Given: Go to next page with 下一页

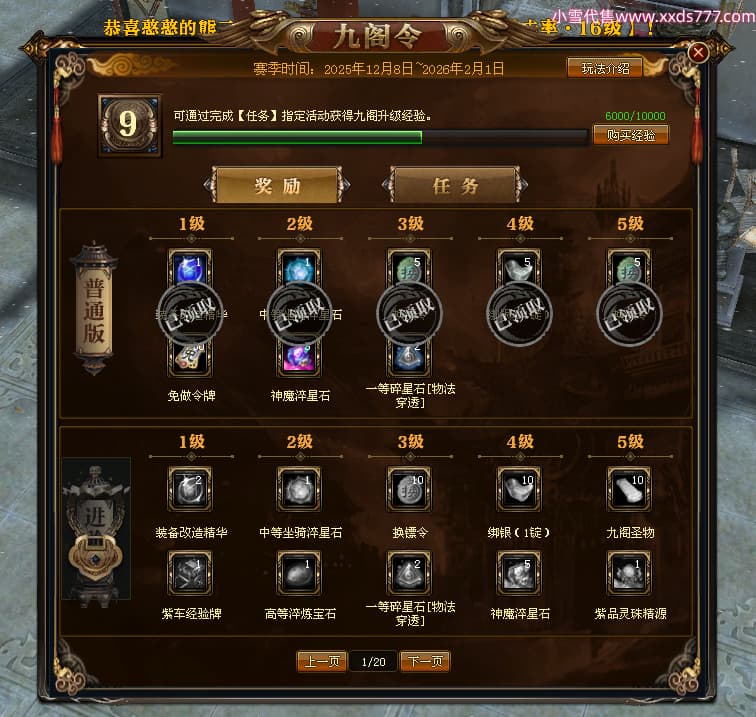Looking at the screenshot, I should [x=425, y=661].
